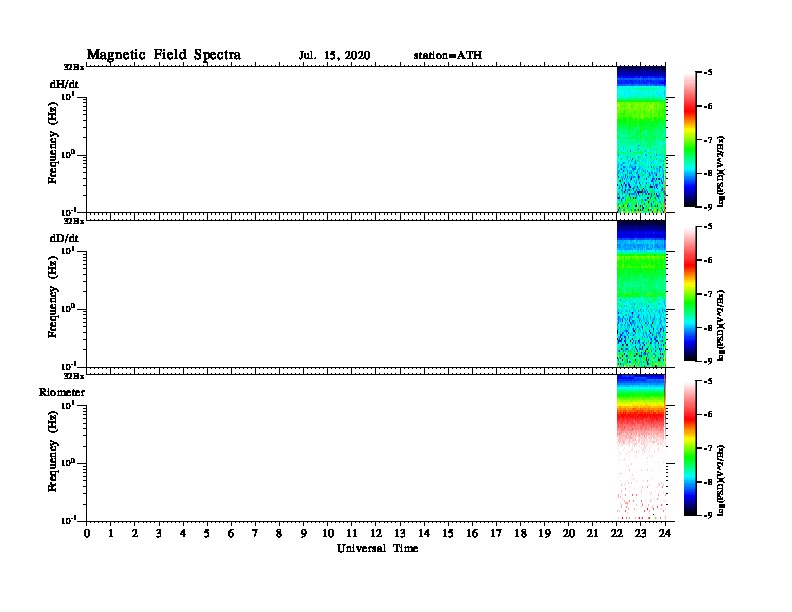Screen dimensions: 792x612
Task: Click the dH/dt spectrogram data block
Action: click(641, 139)
